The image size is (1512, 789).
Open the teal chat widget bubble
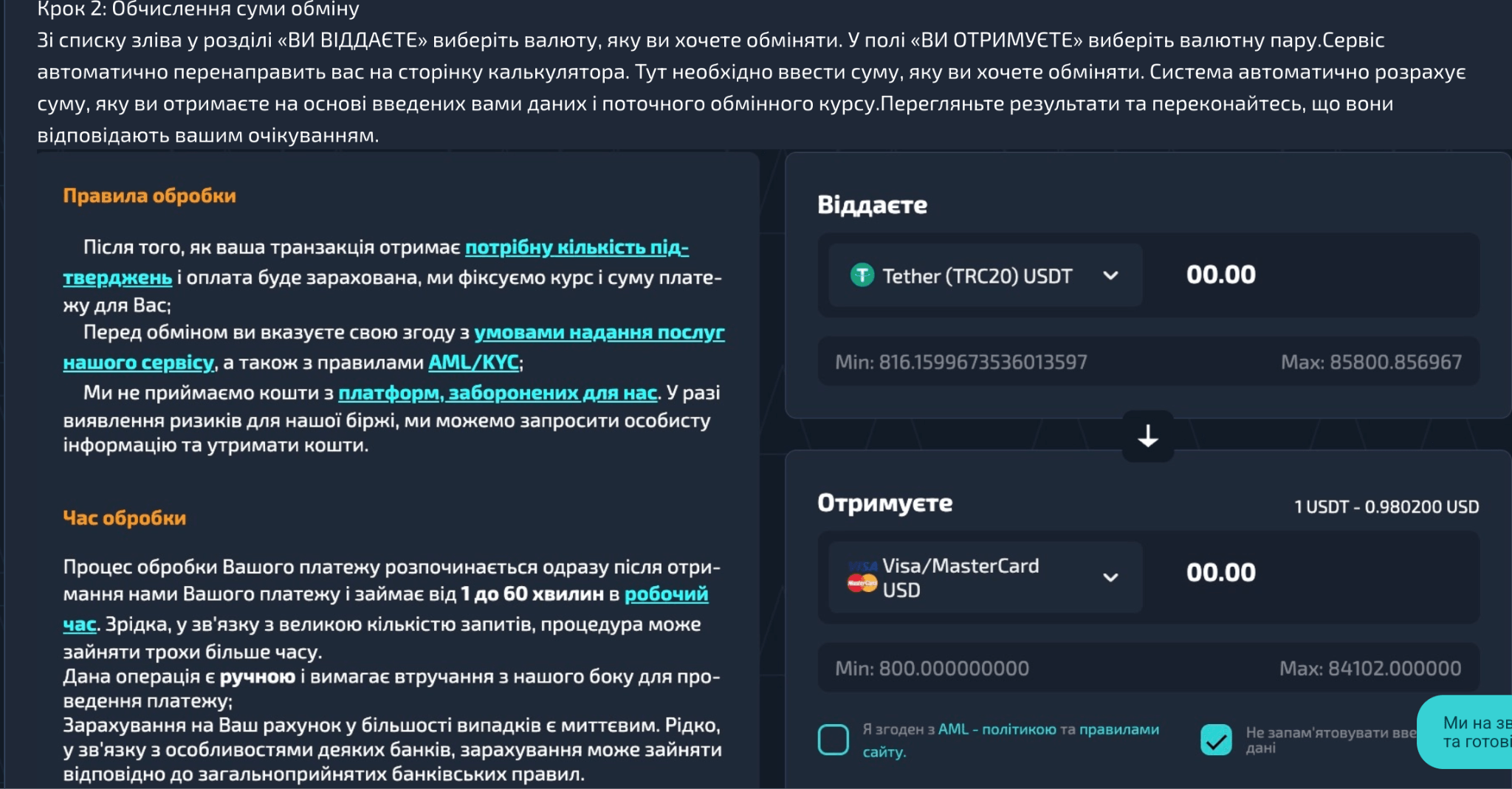coord(1466,732)
